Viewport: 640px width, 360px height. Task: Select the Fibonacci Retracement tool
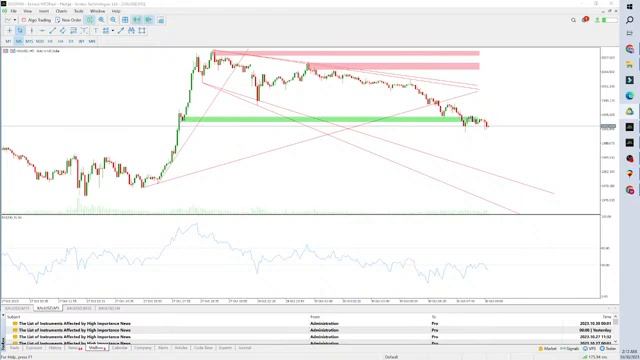(73, 31)
